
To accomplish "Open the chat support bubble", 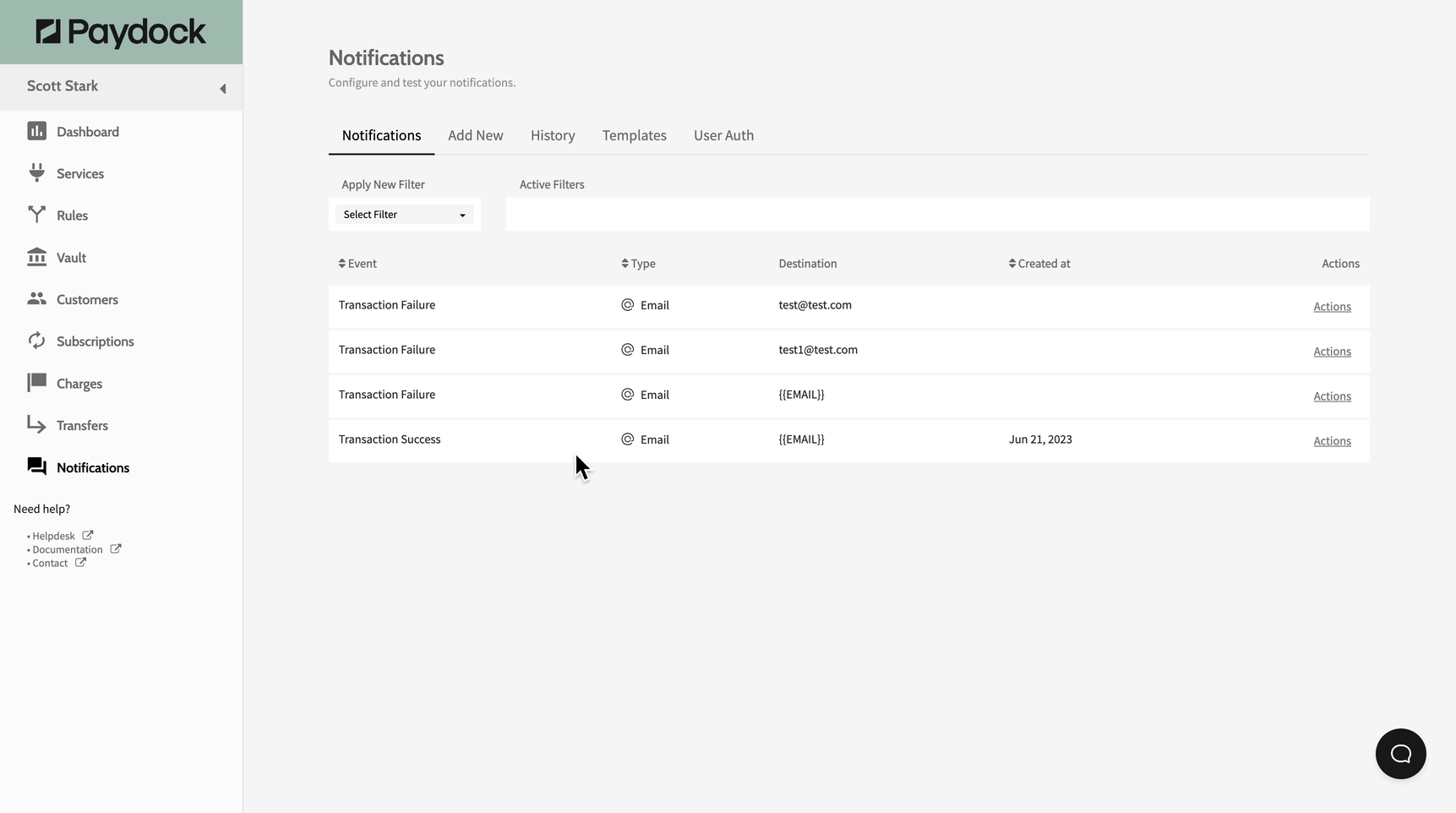I will click(1400, 754).
